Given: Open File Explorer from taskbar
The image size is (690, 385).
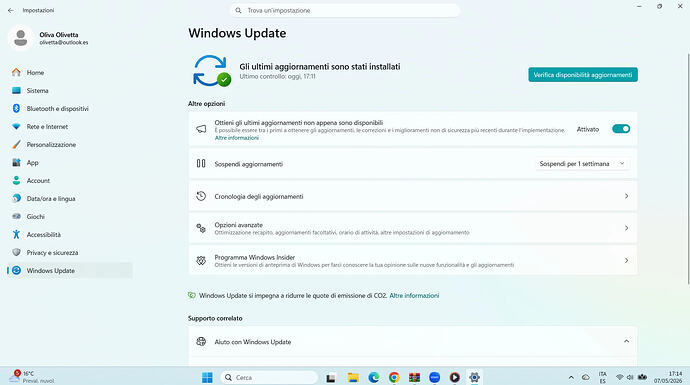Looking at the screenshot, I should pyautogui.click(x=353, y=378).
